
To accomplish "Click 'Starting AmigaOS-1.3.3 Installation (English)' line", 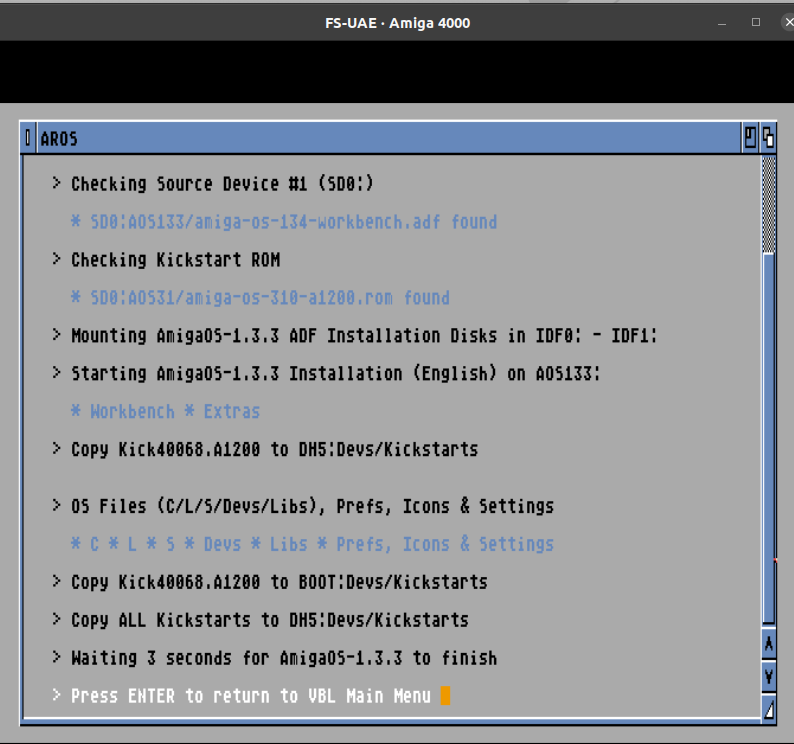I will pos(326,374).
